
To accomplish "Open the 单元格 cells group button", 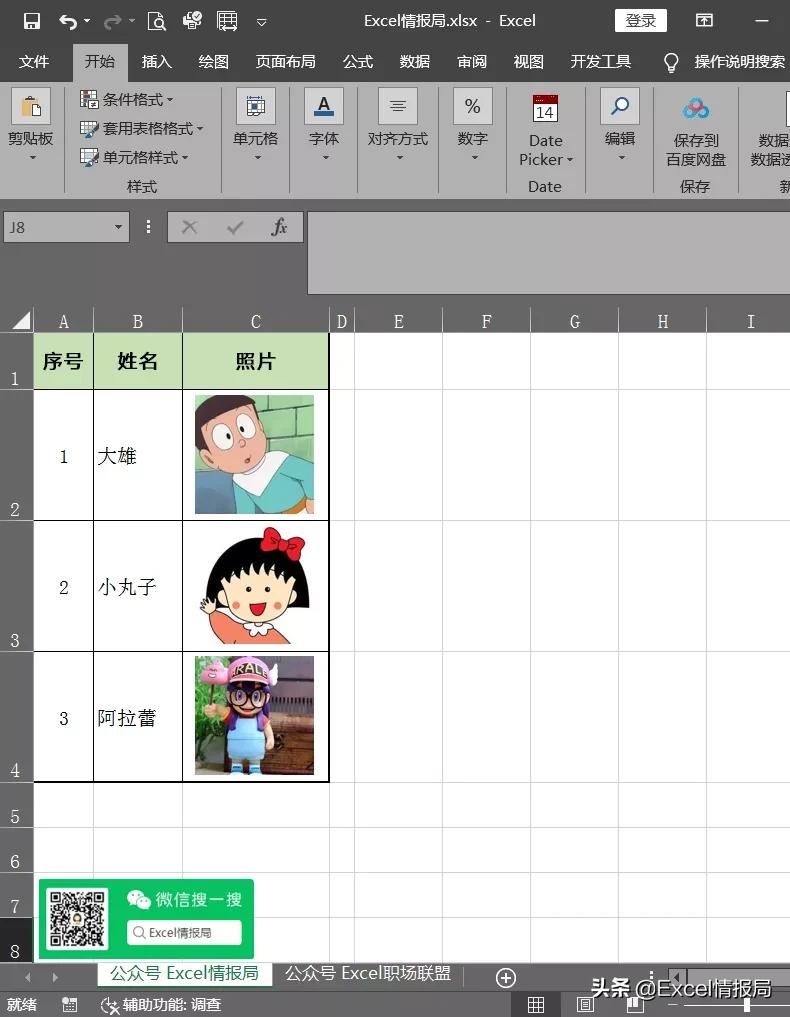I will click(256, 125).
